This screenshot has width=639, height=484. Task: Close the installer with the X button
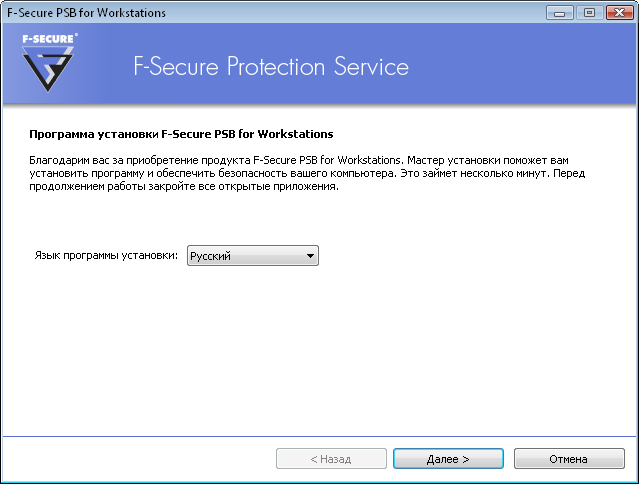coord(617,12)
